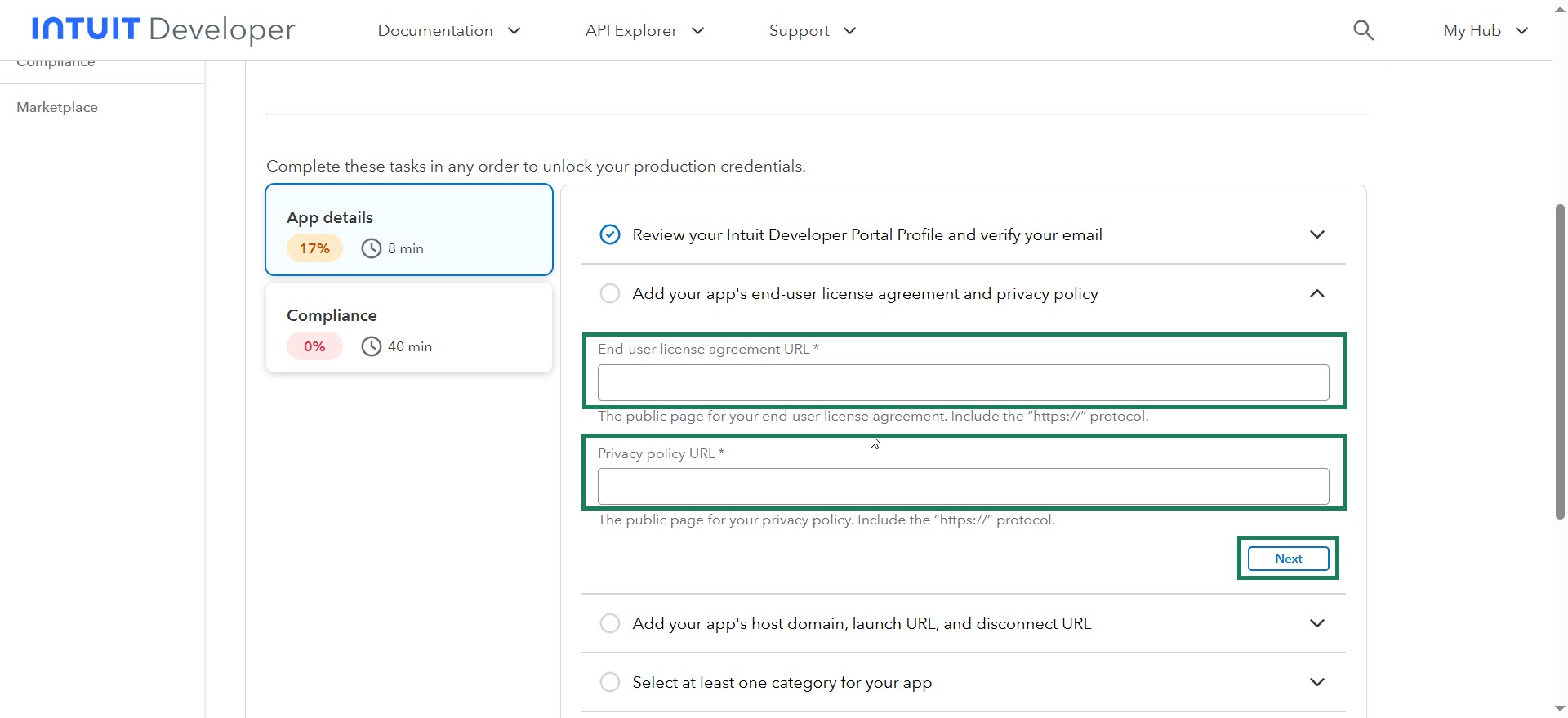Click the Next button
Viewport: 1568px width, 718px height.
1288,559
